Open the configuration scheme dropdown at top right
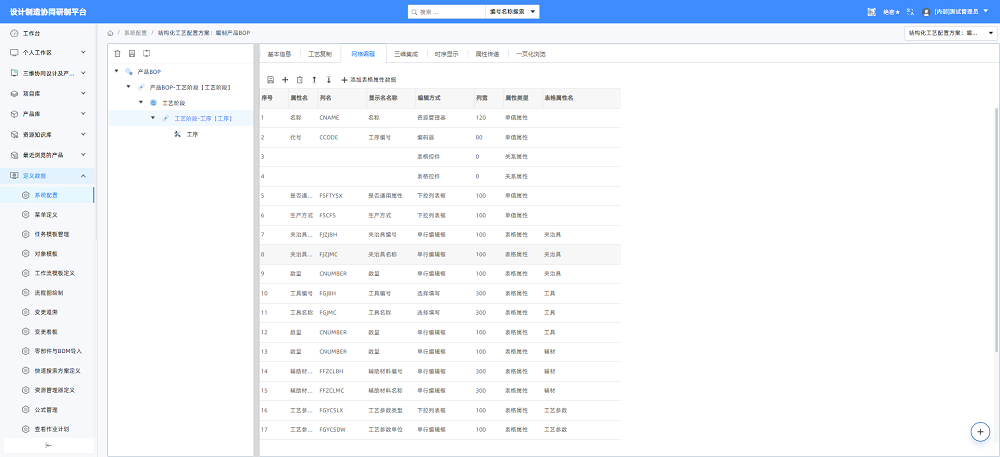 950,33
